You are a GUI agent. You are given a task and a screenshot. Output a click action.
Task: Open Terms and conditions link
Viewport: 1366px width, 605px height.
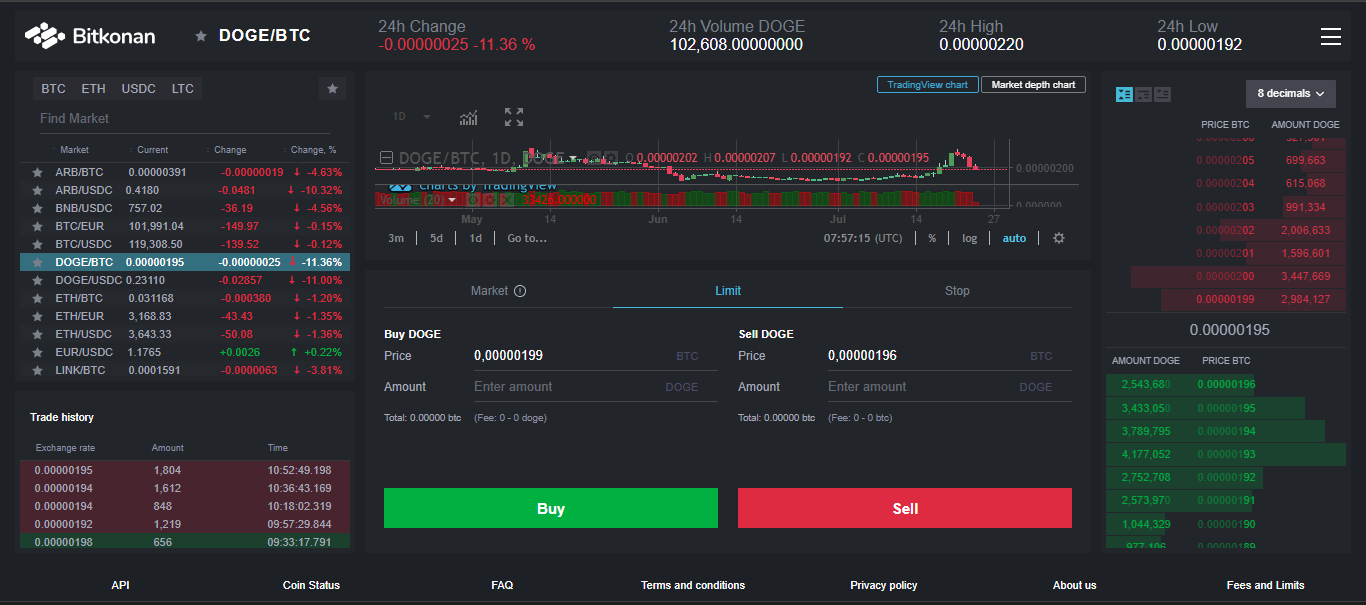[x=693, y=585]
